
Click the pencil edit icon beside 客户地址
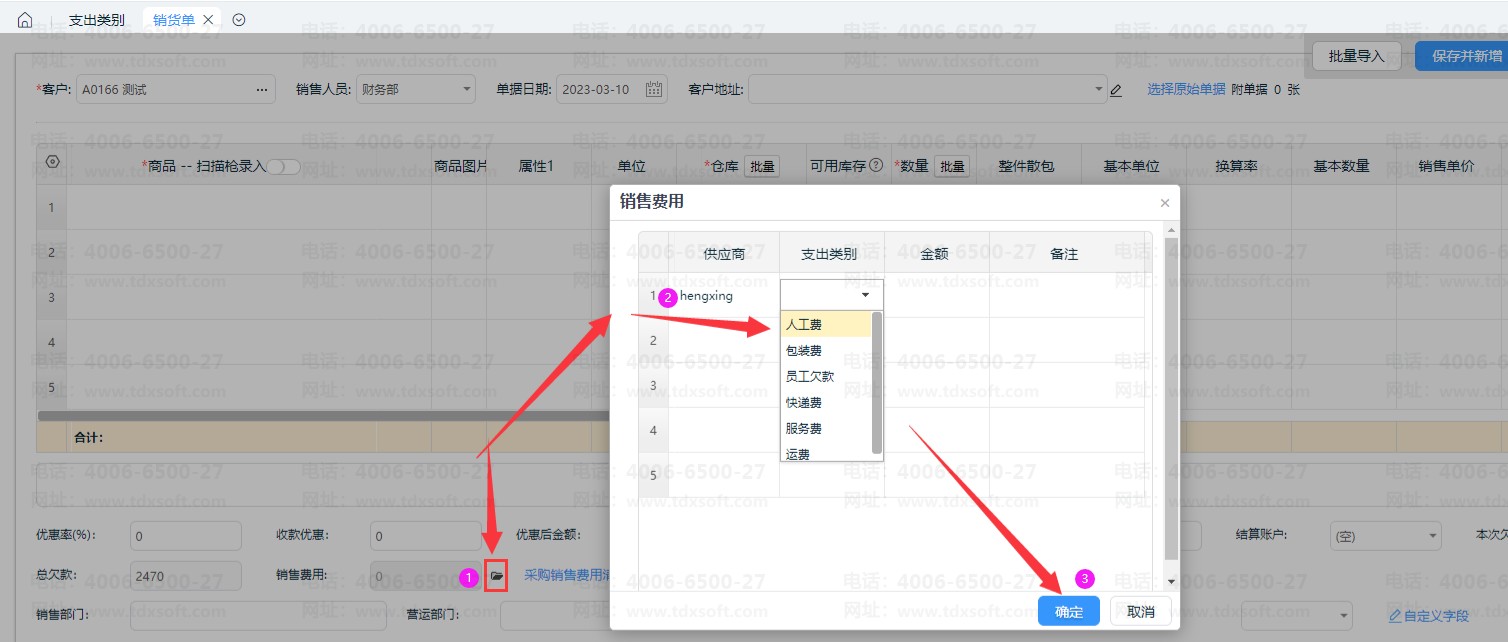pyautogui.click(x=1116, y=90)
